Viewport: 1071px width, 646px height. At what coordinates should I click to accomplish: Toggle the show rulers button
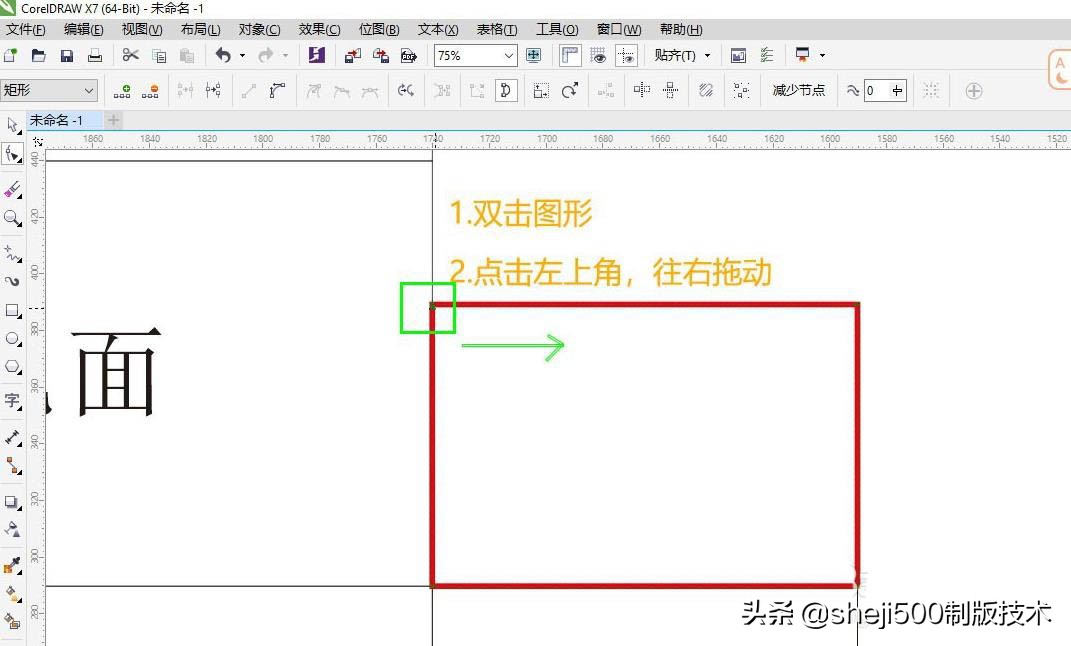click(x=570, y=56)
